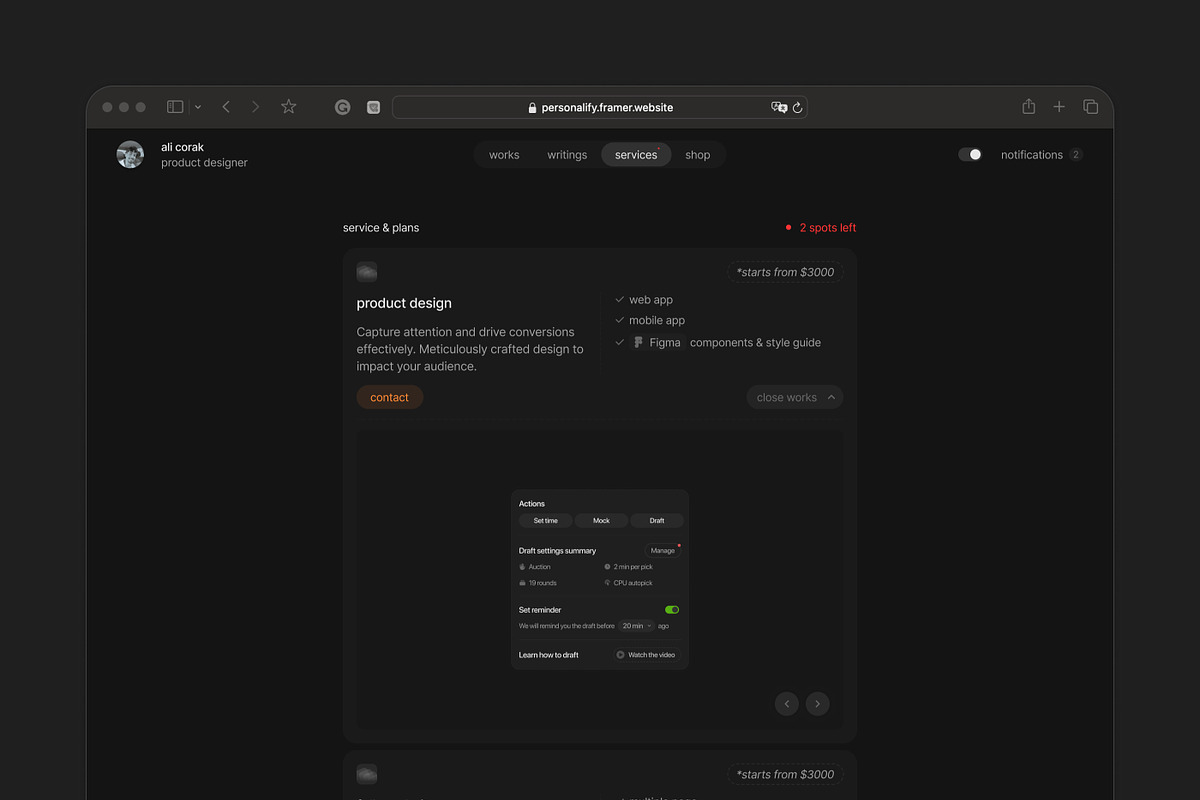Click the 19 rounds icon
1200x800 pixels.
point(522,583)
